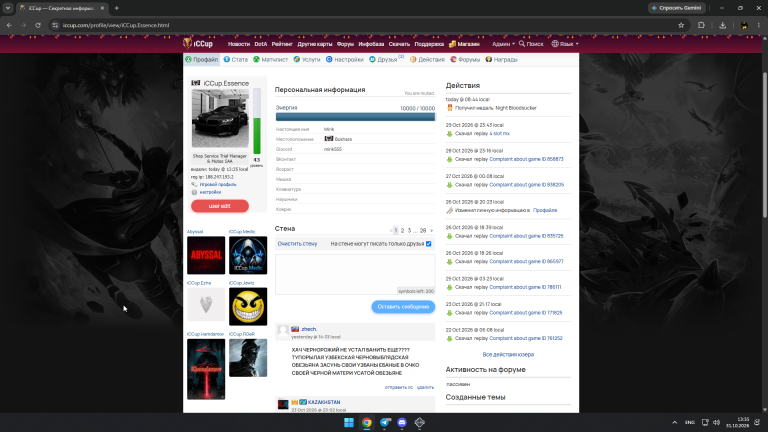This screenshot has width=768, height=432.
Task: Open iCCup.Jawiz smiley avatar thumbnail
Action: (248, 307)
